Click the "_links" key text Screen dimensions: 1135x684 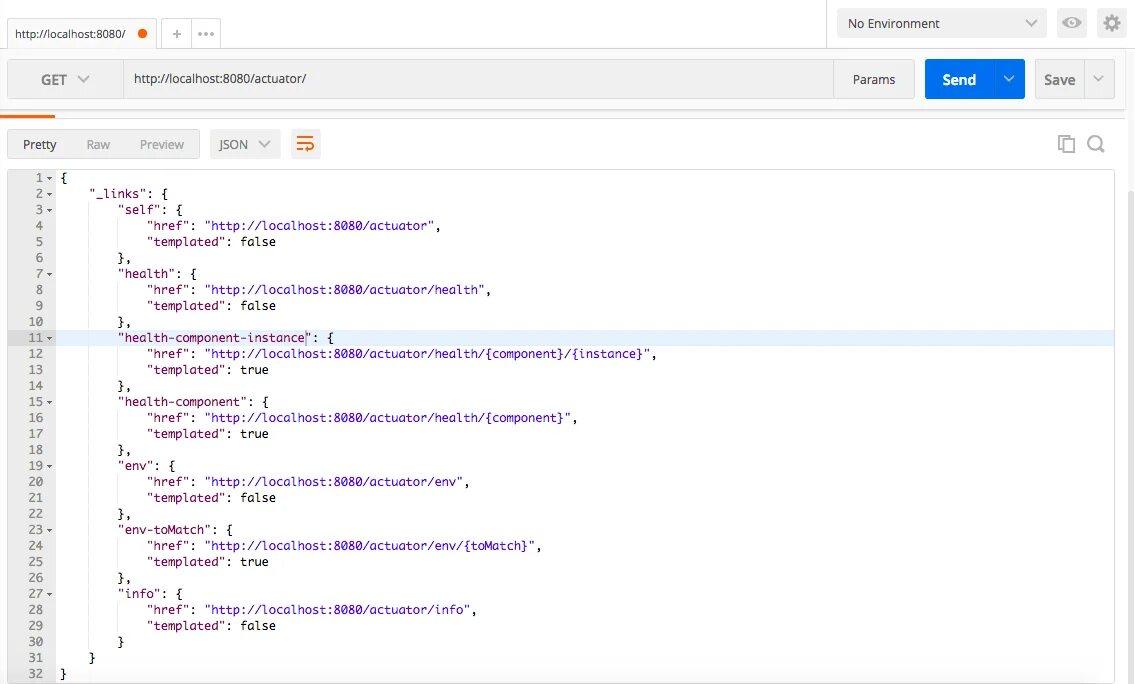(x=118, y=194)
